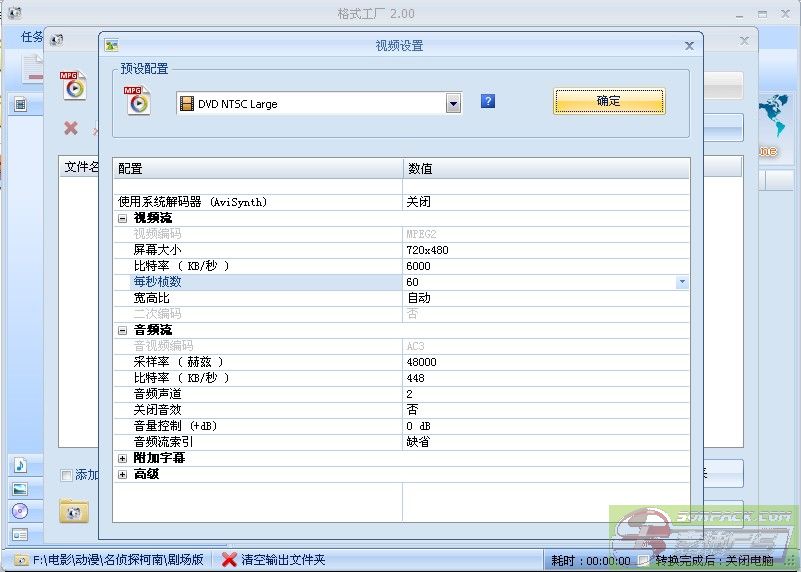Screen dimensions: 801x572
Task: Open the 每秒帧数 value dropdown arrow
Action: point(682,283)
